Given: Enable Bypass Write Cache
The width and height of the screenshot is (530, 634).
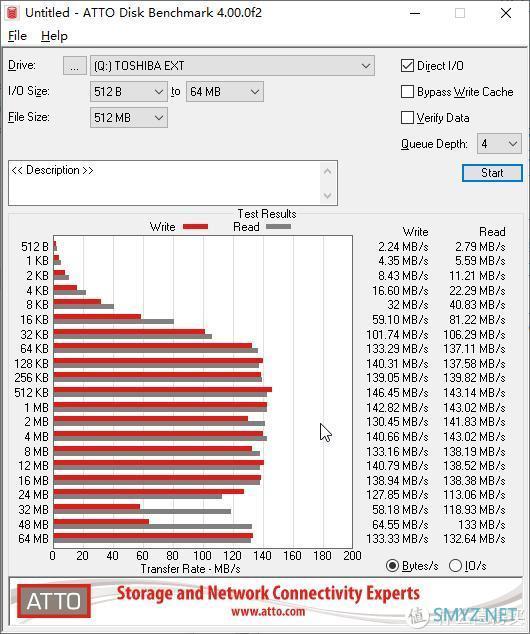Looking at the screenshot, I should [407, 92].
